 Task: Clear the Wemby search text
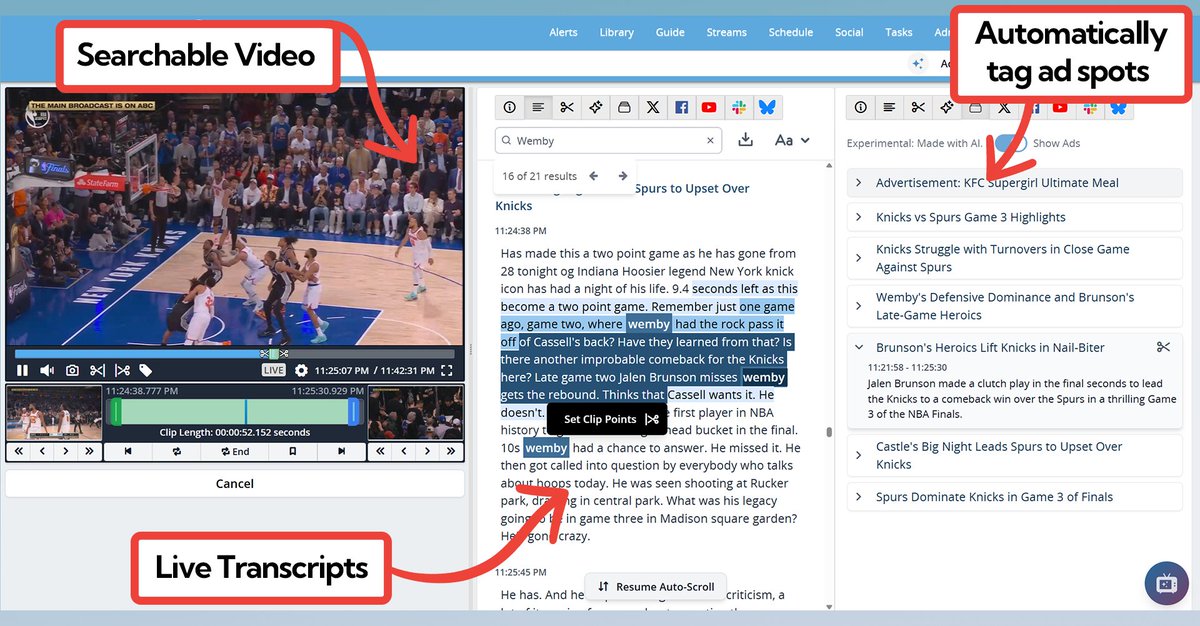pyautogui.click(x=710, y=141)
